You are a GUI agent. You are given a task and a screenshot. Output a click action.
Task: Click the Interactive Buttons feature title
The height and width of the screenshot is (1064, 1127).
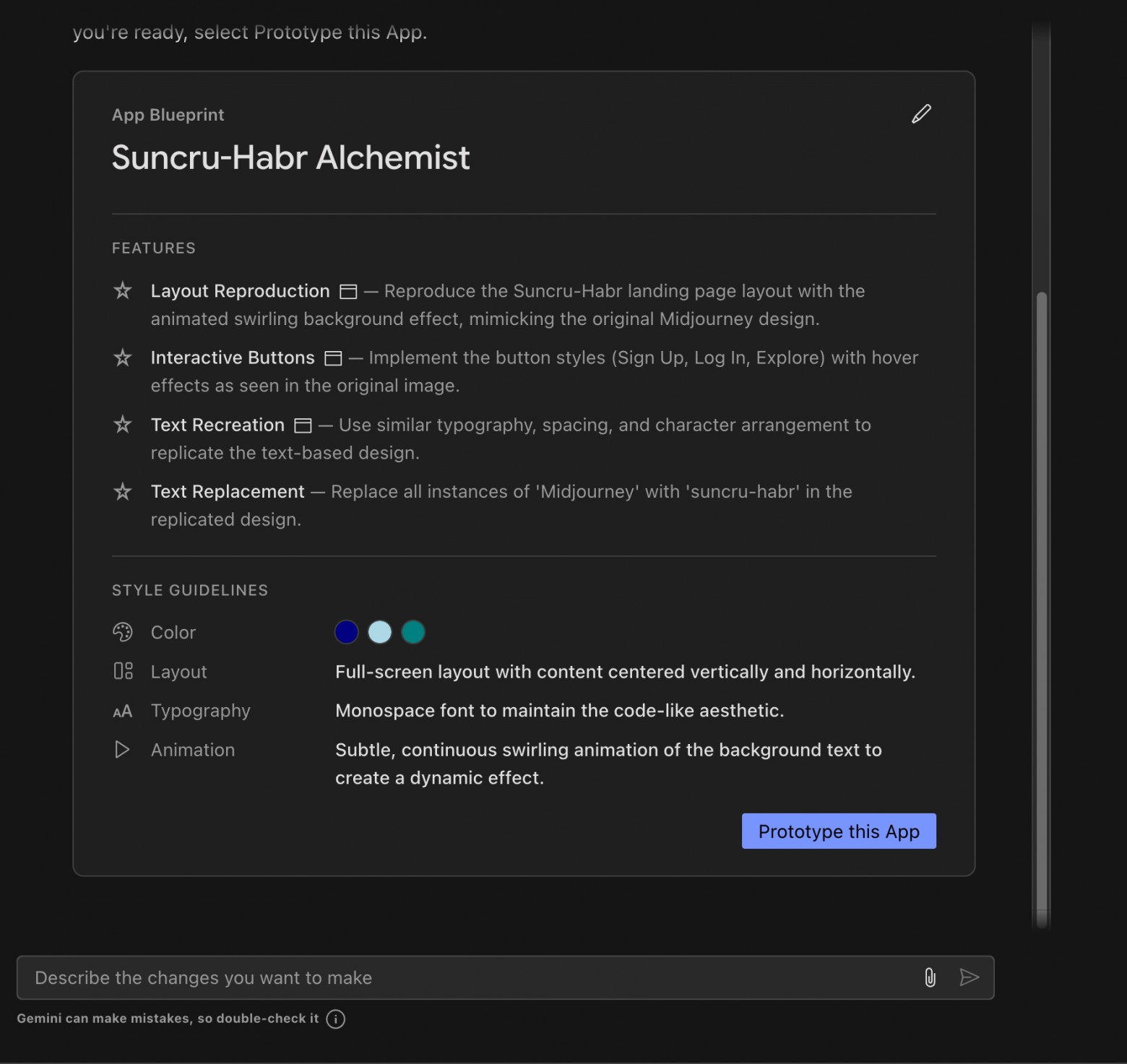tap(233, 358)
